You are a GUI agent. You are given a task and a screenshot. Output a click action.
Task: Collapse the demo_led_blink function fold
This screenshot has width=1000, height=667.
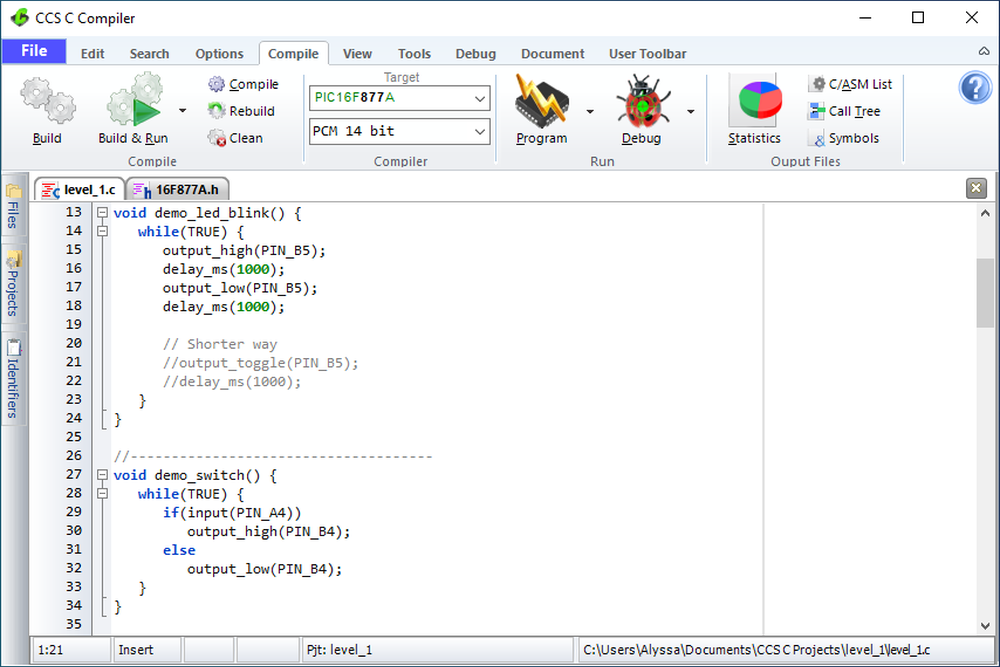click(x=103, y=212)
